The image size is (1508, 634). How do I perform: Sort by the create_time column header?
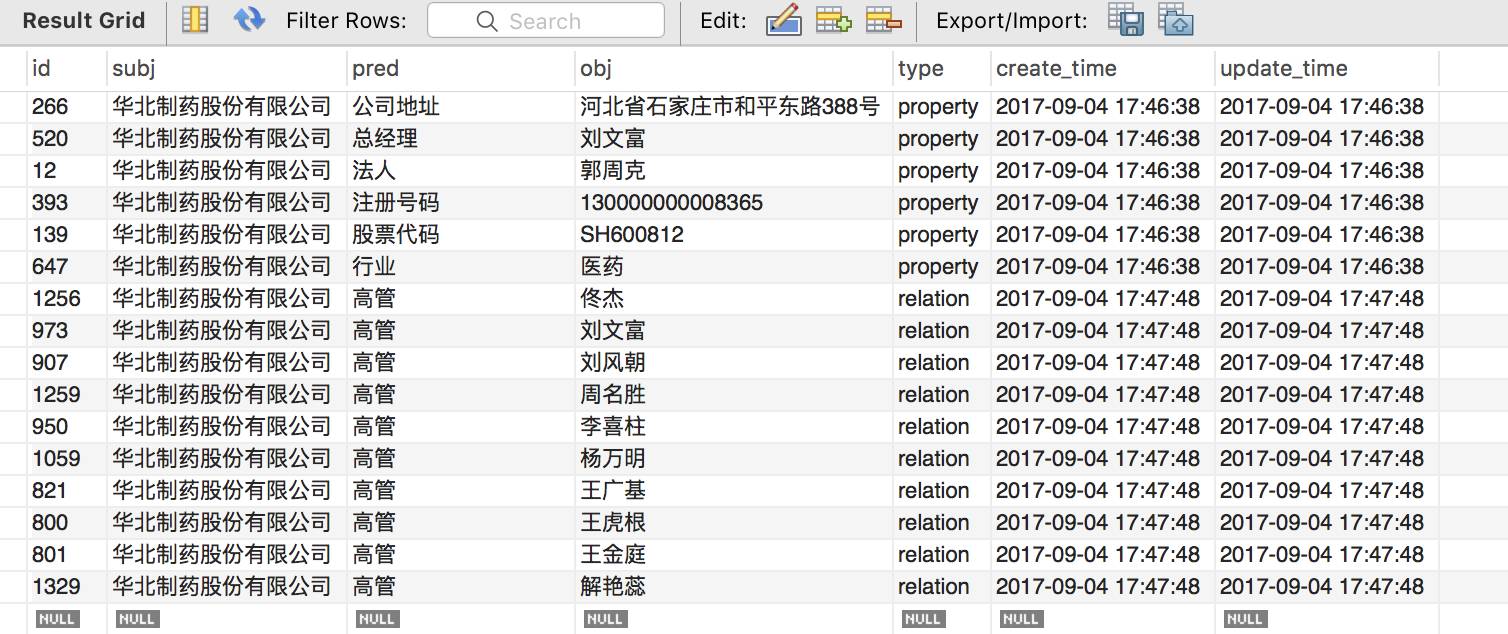pyautogui.click(x=1102, y=69)
